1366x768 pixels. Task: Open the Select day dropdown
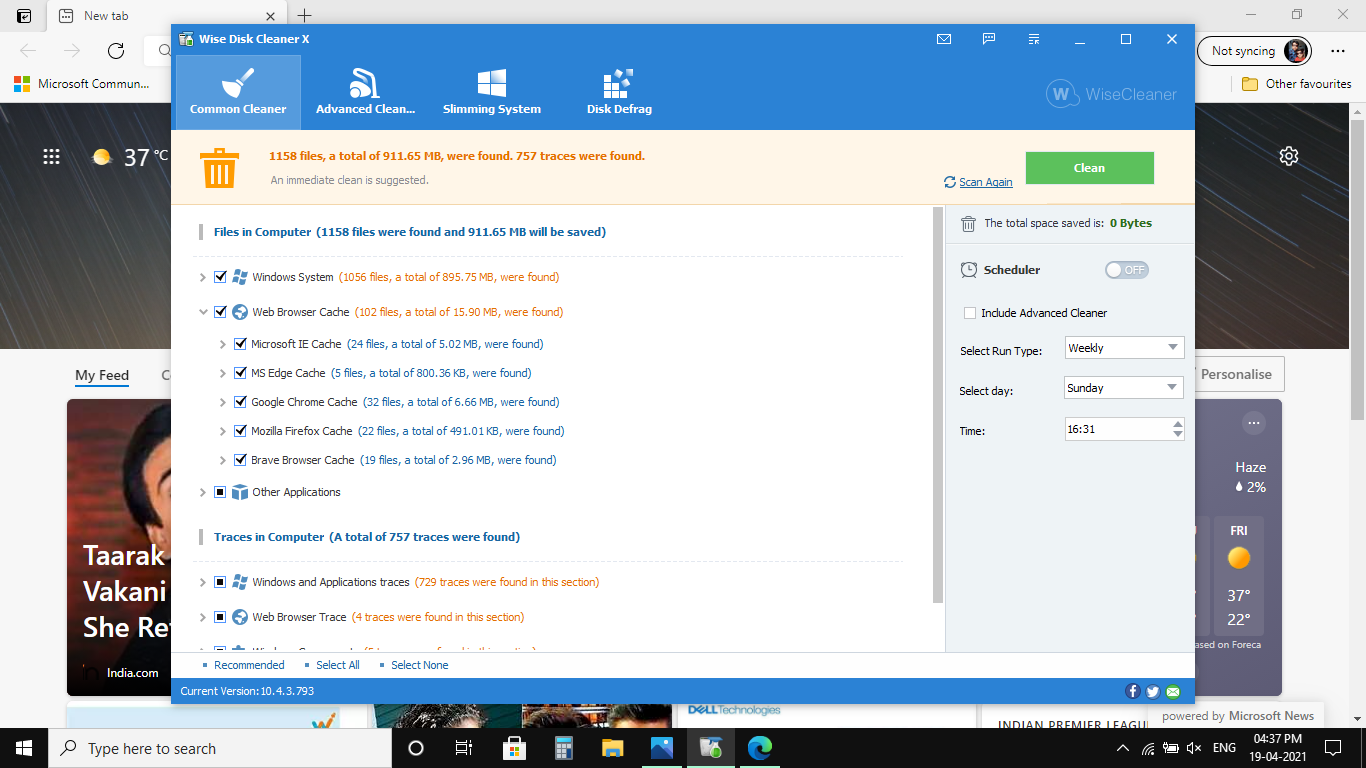click(x=1125, y=388)
